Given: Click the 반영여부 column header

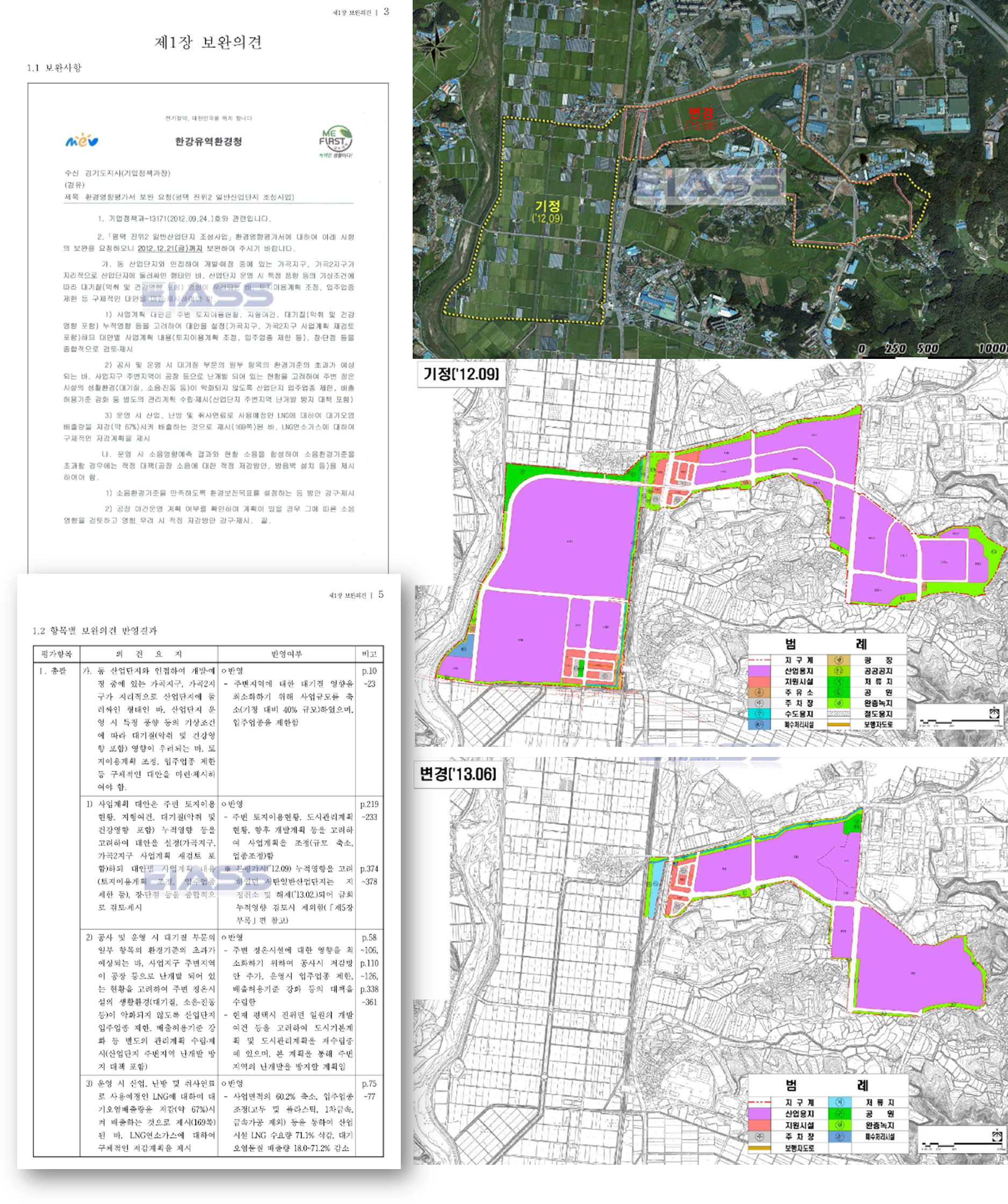Looking at the screenshot, I should pos(287,654).
